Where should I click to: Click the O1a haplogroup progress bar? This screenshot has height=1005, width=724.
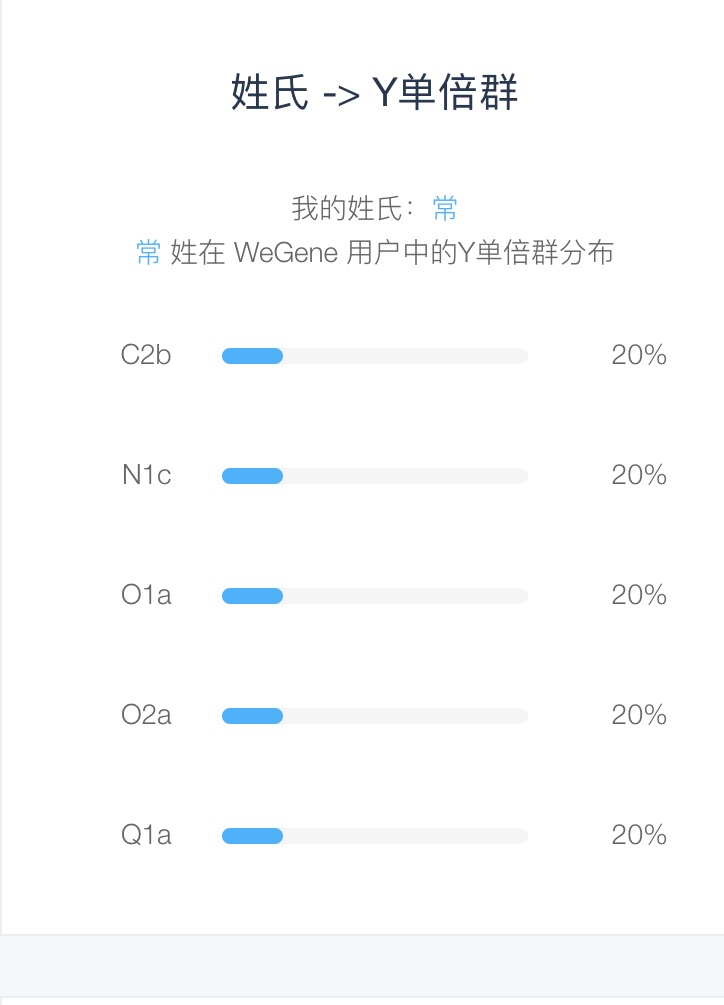pos(375,595)
